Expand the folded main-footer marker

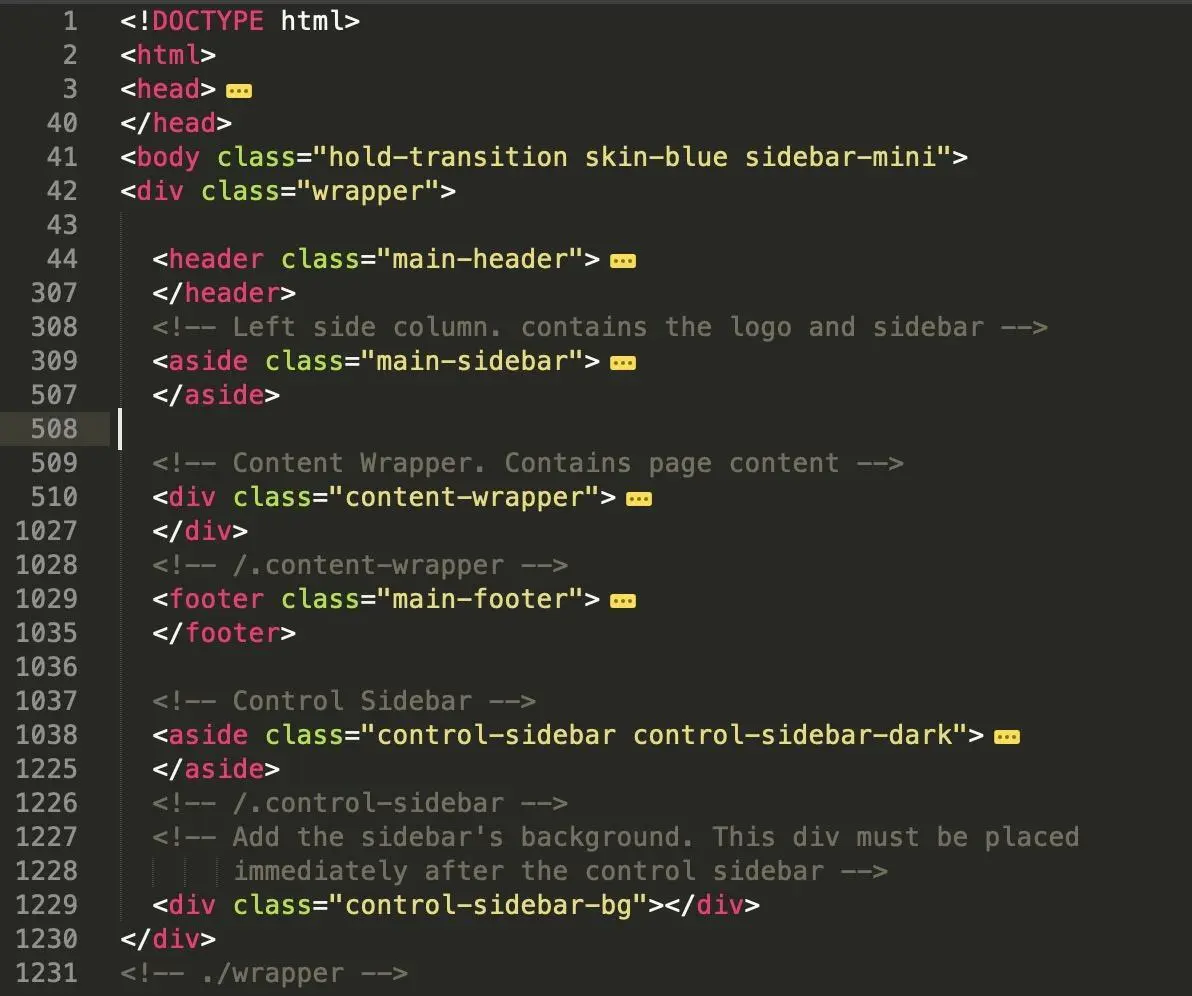click(x=623, y=601)
